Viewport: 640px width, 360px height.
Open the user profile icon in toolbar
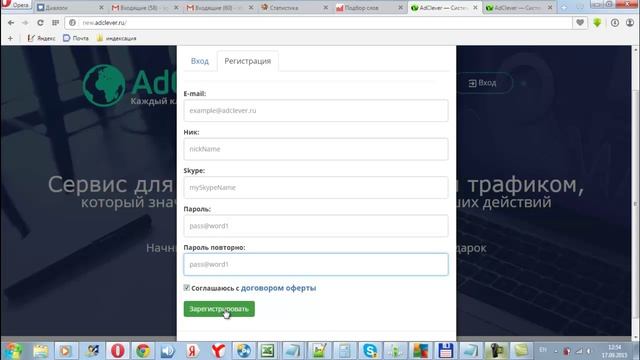coord(630,23)
